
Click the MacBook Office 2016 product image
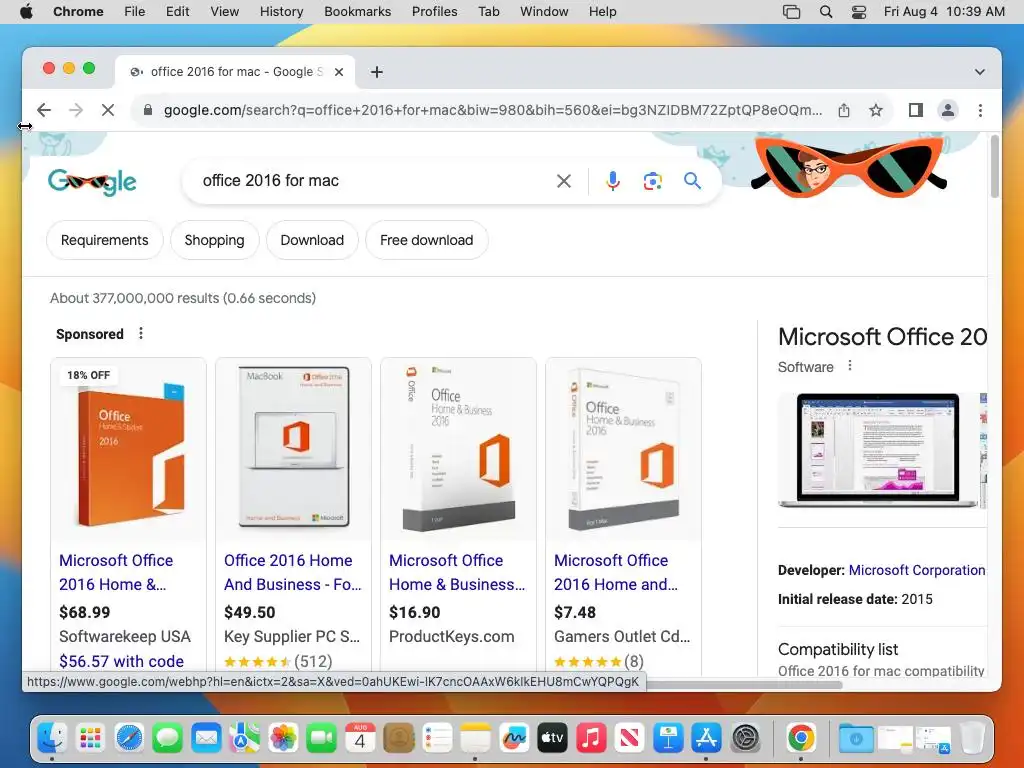(x=293, y=449)
